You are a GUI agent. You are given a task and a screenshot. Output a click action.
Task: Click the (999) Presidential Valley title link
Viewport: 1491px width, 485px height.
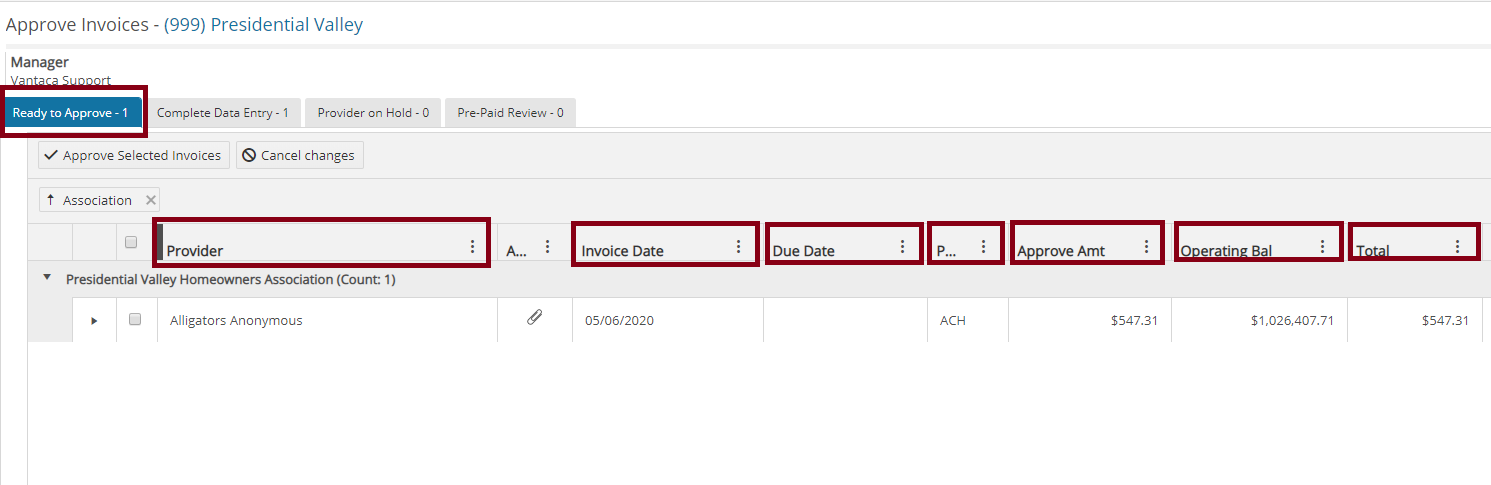263,25
